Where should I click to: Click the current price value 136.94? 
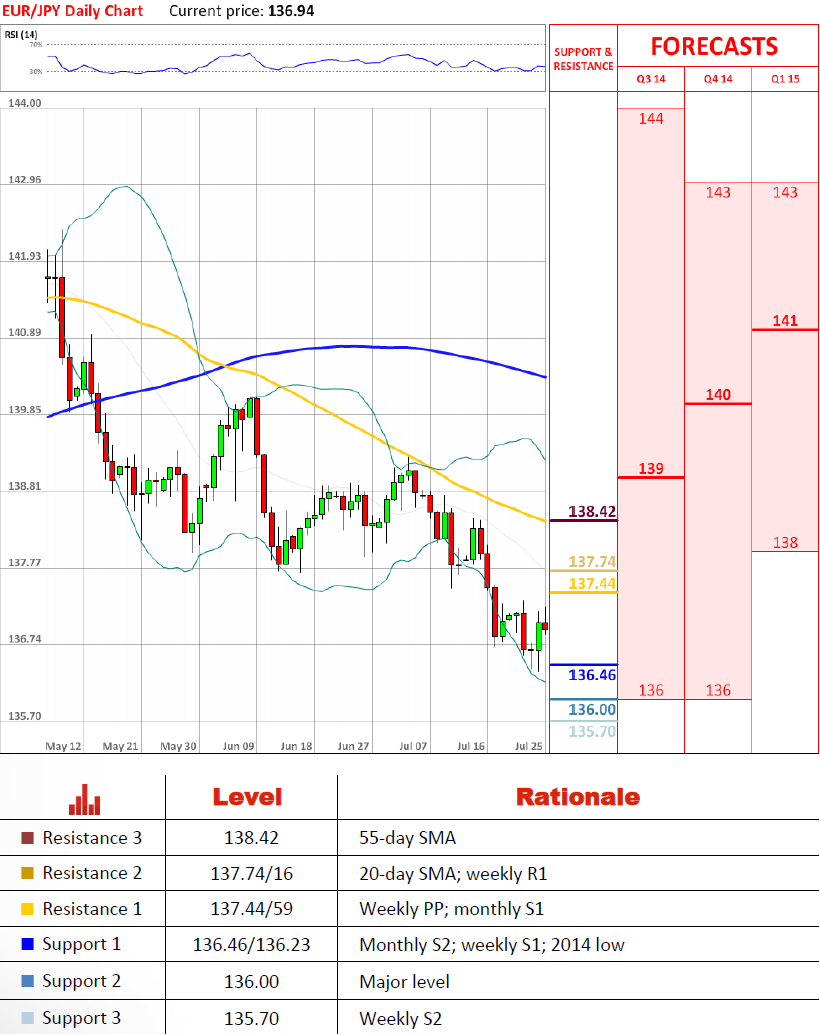291,11
